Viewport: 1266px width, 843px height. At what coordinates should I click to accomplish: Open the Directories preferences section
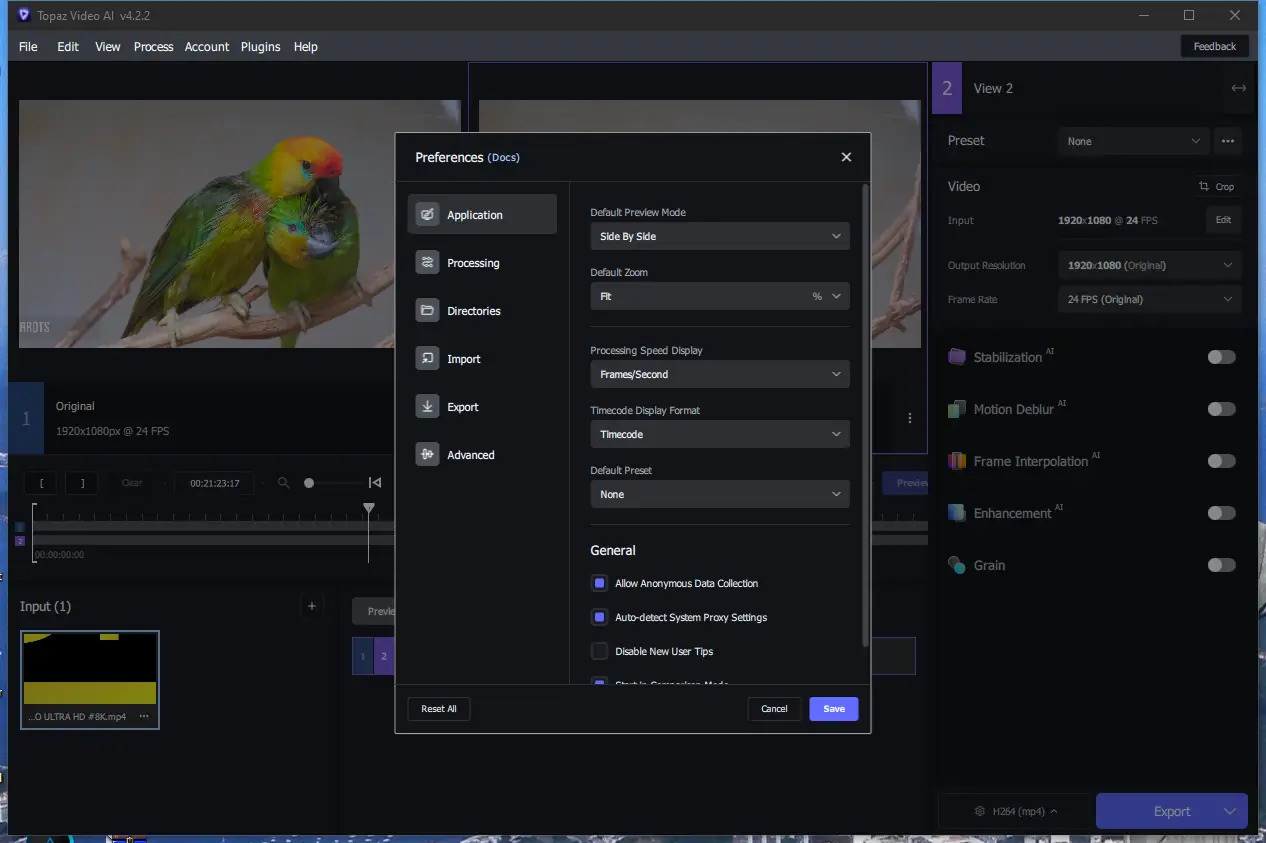(x=482, y=310)
